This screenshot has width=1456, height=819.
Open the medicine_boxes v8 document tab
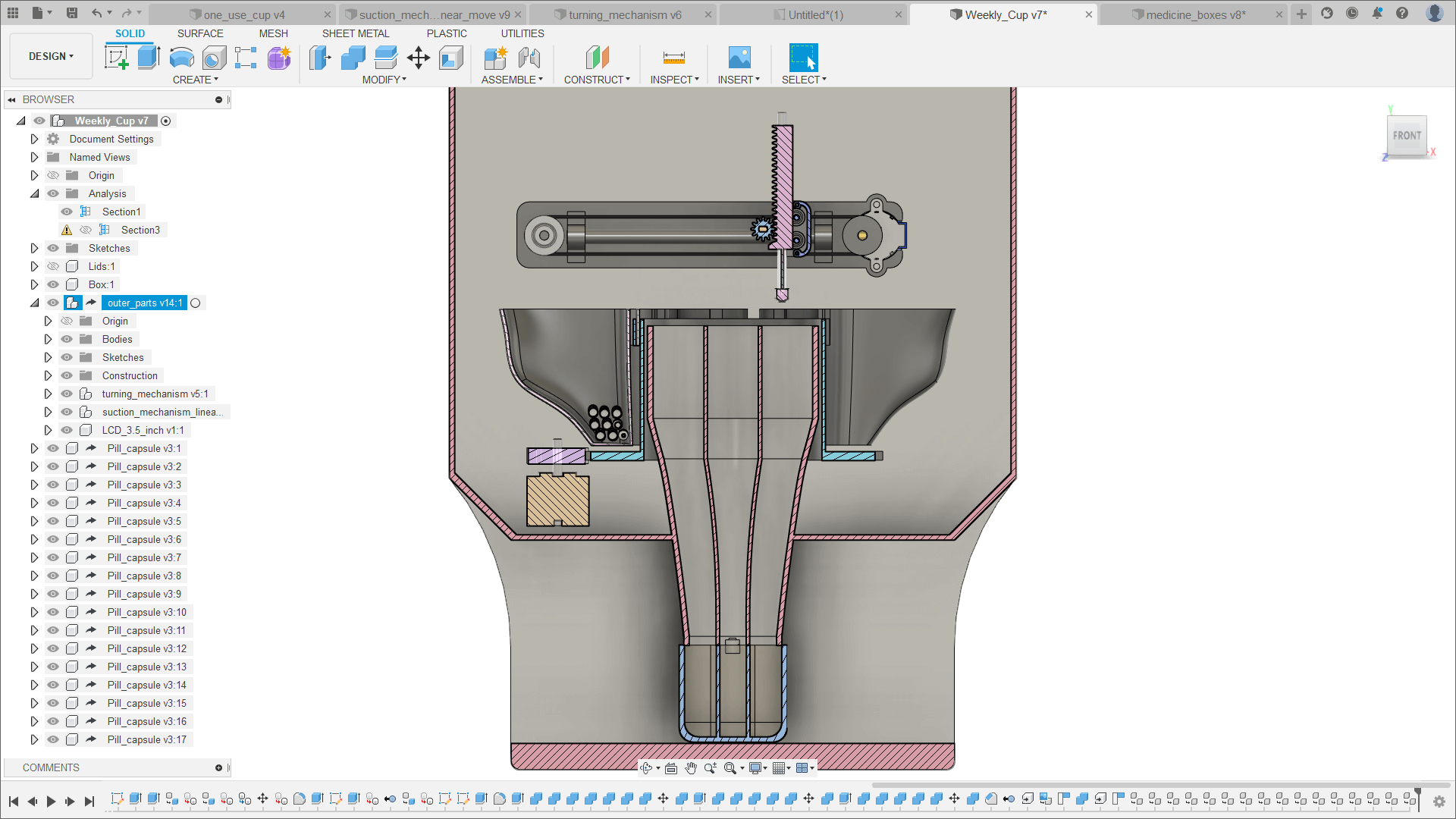(1194, 14)
